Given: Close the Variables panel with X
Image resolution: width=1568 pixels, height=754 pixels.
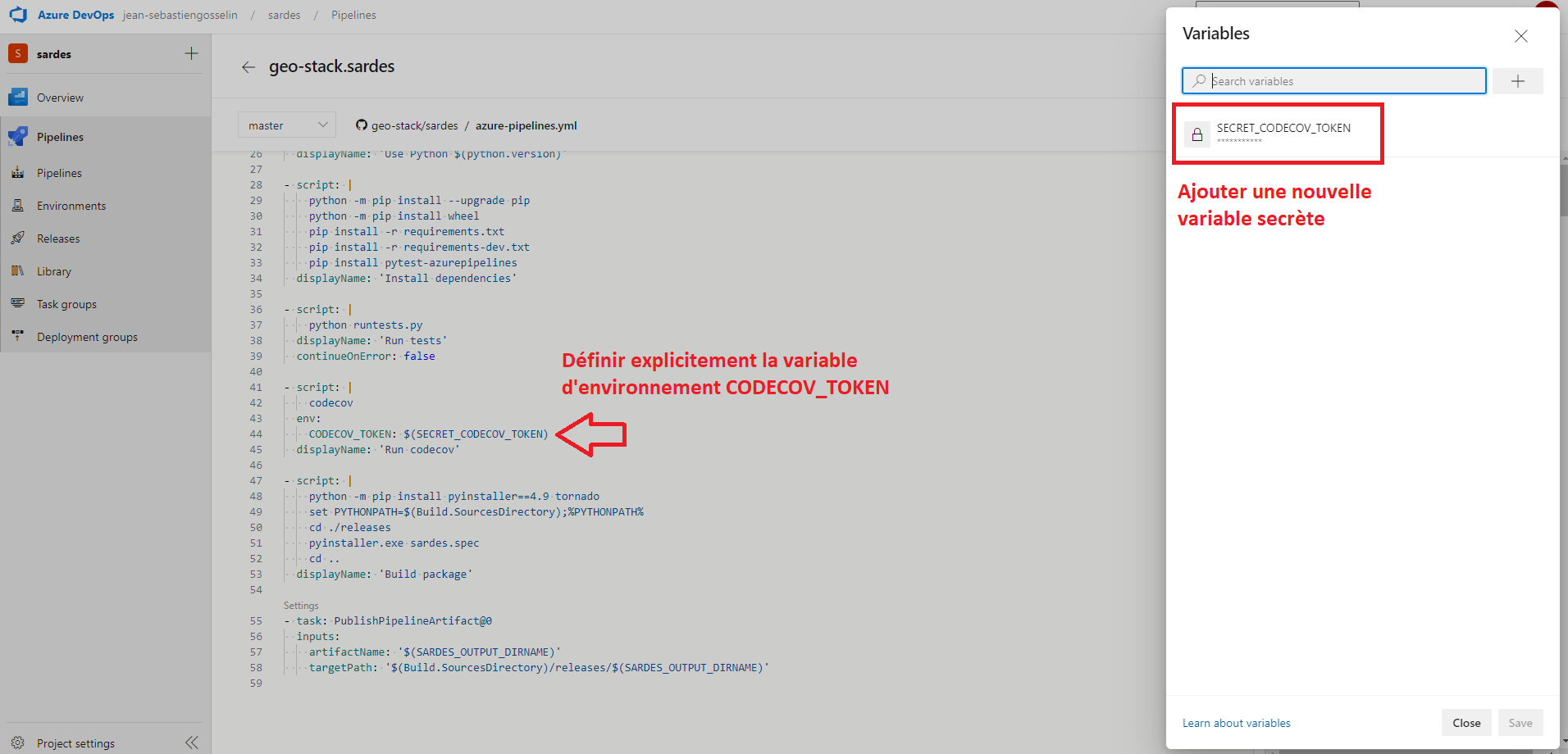Looking at the screenshot, I should click(x=1521, y=36).
